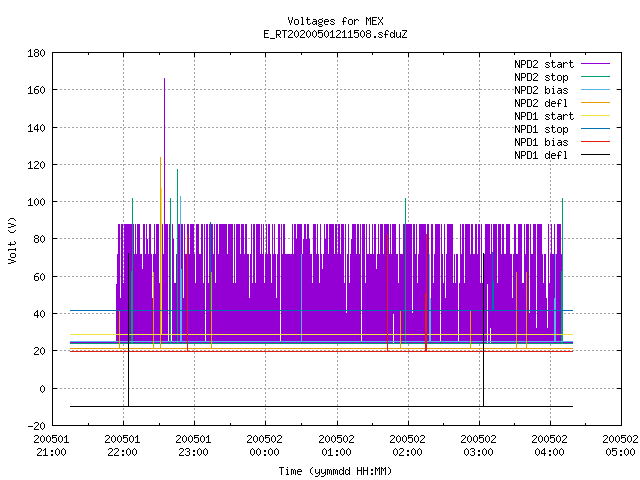Select the 'NPD1 start' legend label
The height and width of the screenshot is (480, 640).
coord(544,116)
